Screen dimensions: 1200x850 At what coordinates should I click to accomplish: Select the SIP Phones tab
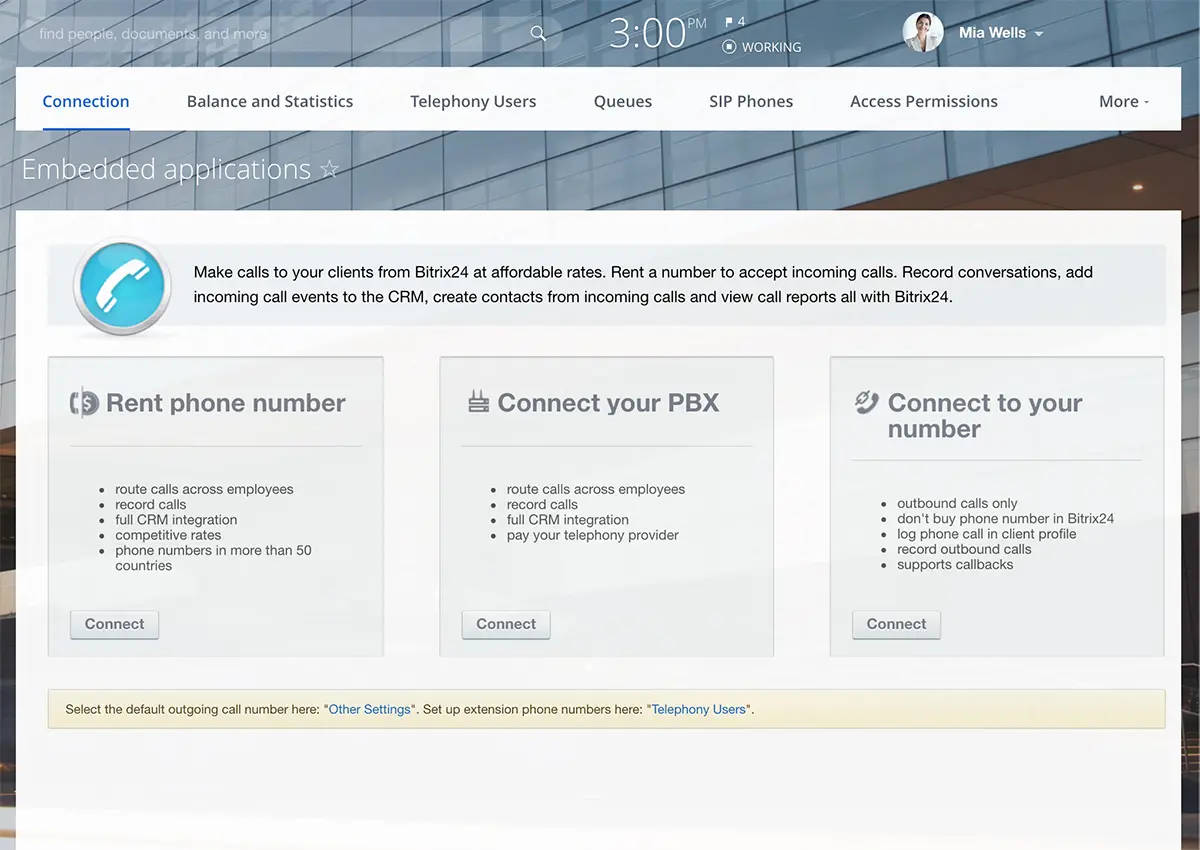(x=751, y=101)
